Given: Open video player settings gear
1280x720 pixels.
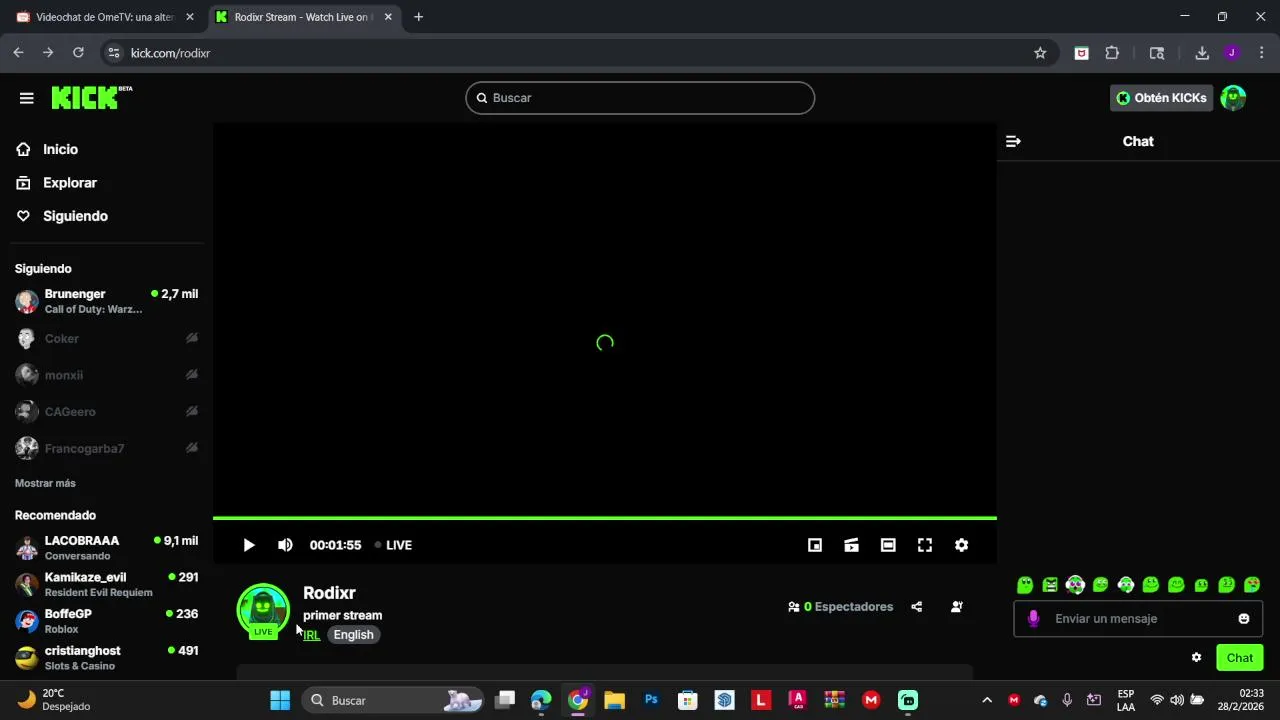Looking at the screenshot, I should coord(961,545).
